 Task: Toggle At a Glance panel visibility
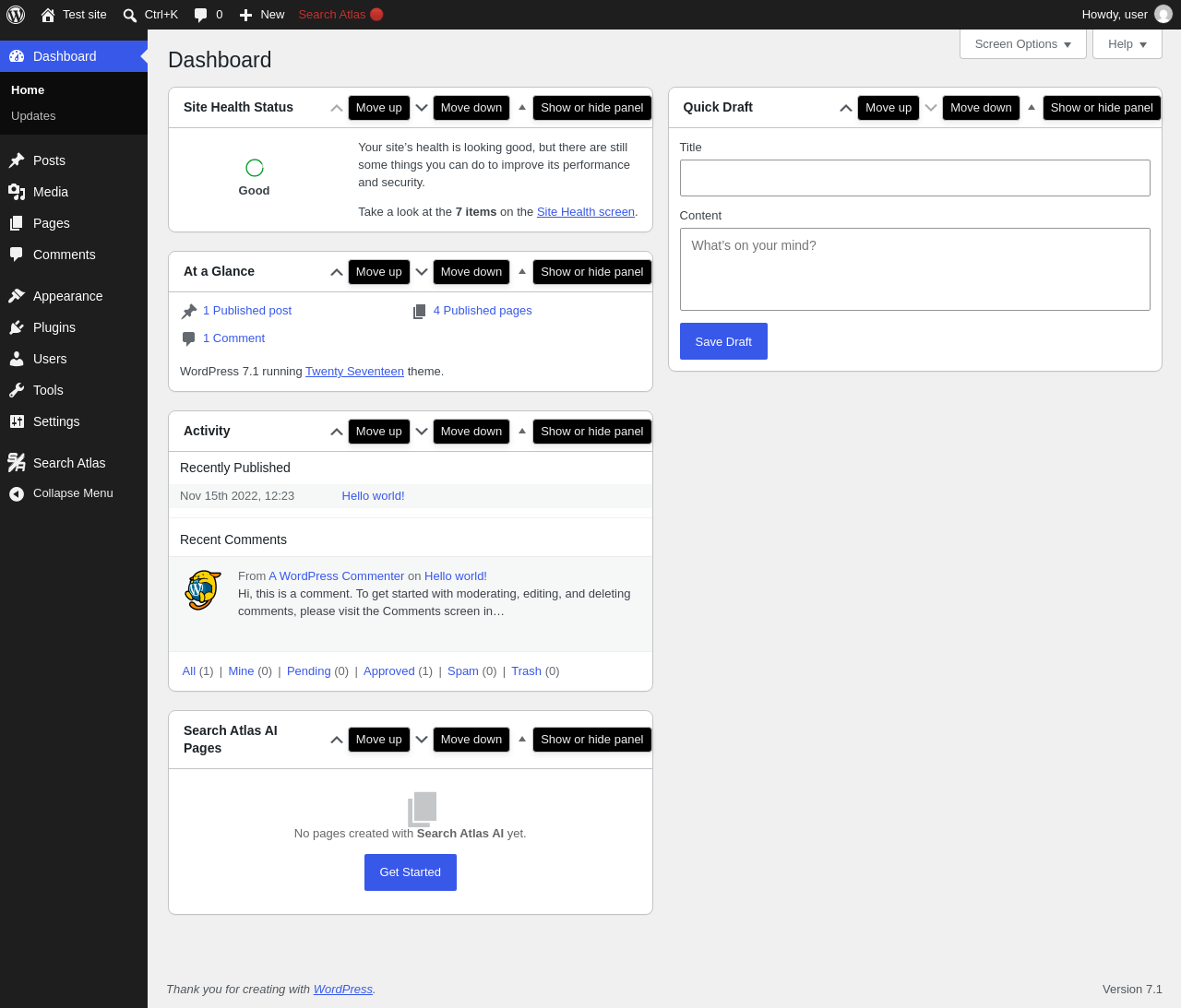[x=522, y=272]
